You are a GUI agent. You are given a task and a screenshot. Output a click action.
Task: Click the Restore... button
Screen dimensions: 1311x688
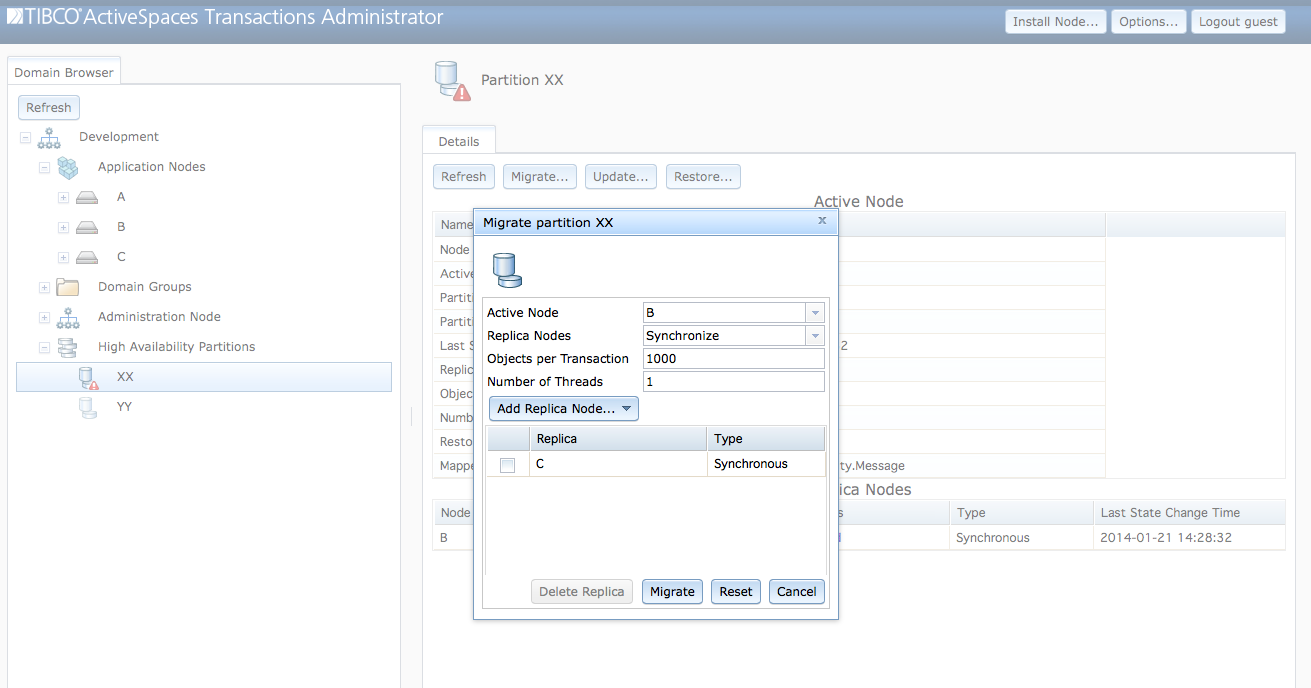(x=703, y=176)
